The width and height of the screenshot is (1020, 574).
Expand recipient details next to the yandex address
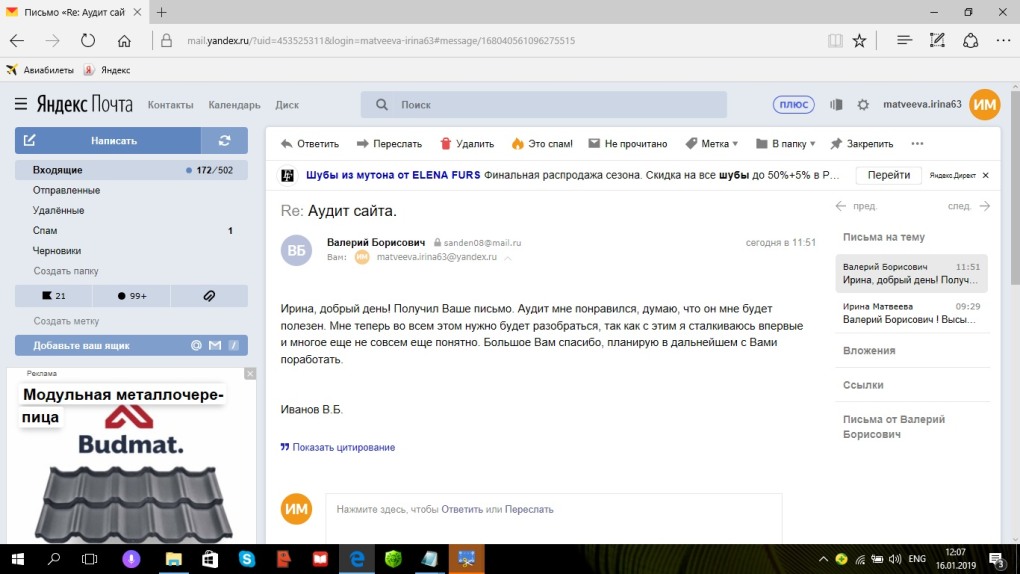coord(507,258)
